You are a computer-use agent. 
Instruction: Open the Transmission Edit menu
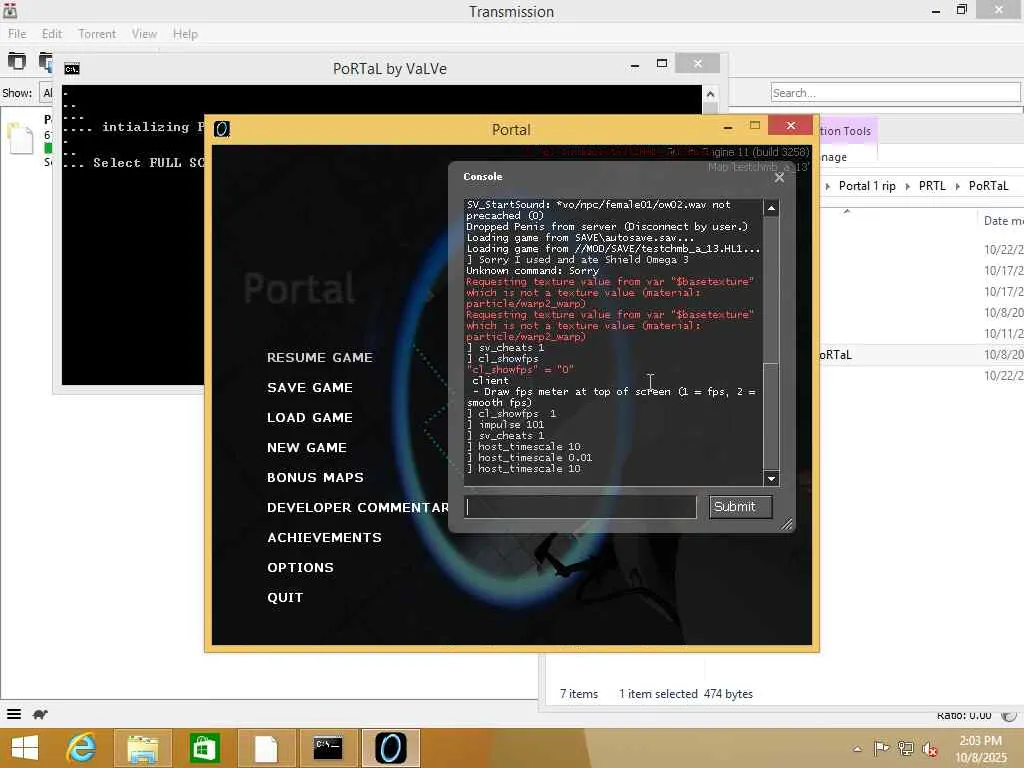point(52,34)
